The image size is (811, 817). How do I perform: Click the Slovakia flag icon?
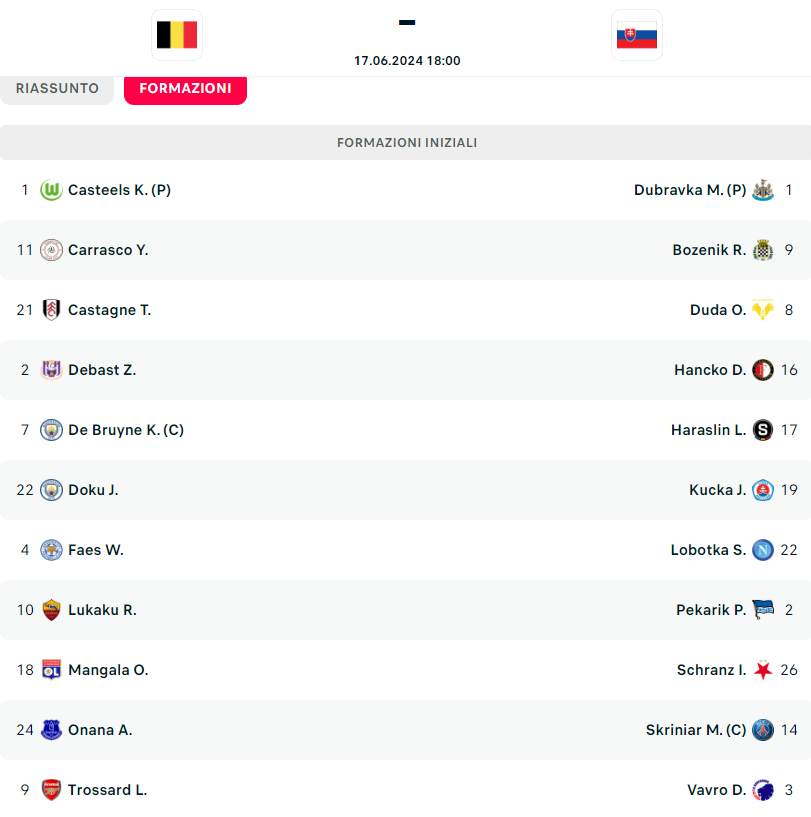tap(637, 35)
